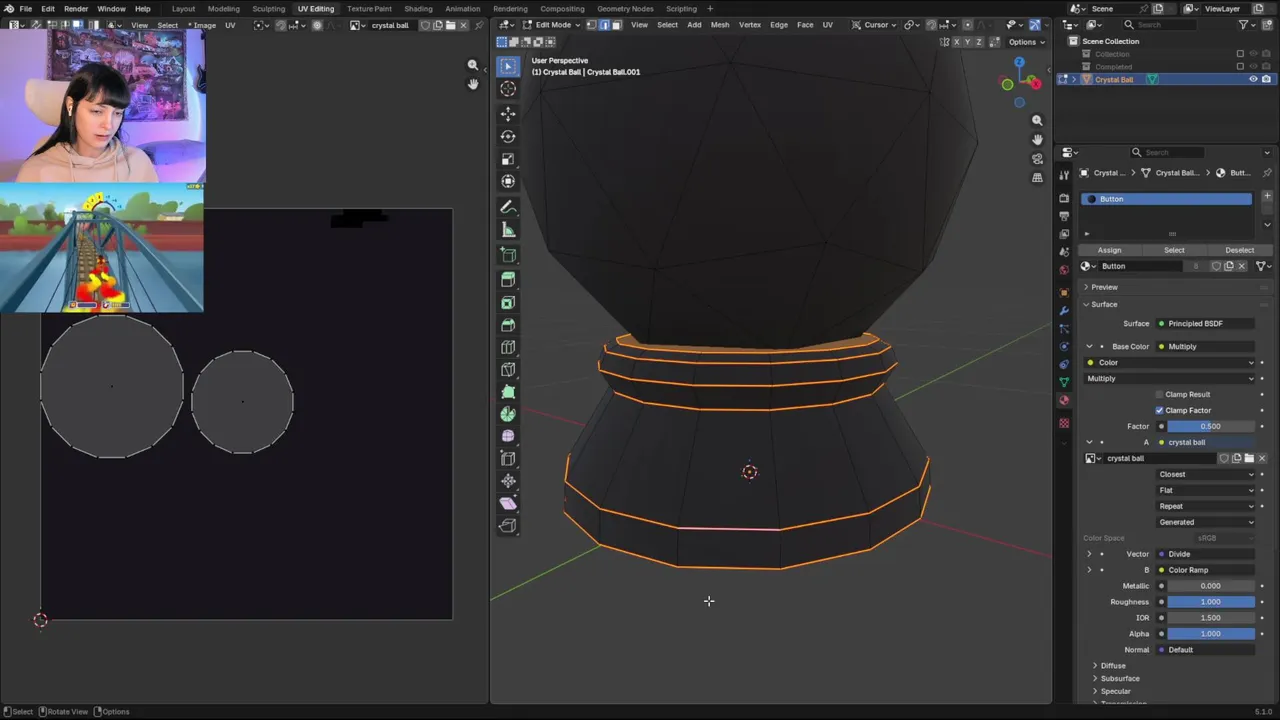1280x720 pixels.
Task: Enable vertex select mode
Action: [x=591, y=25]
